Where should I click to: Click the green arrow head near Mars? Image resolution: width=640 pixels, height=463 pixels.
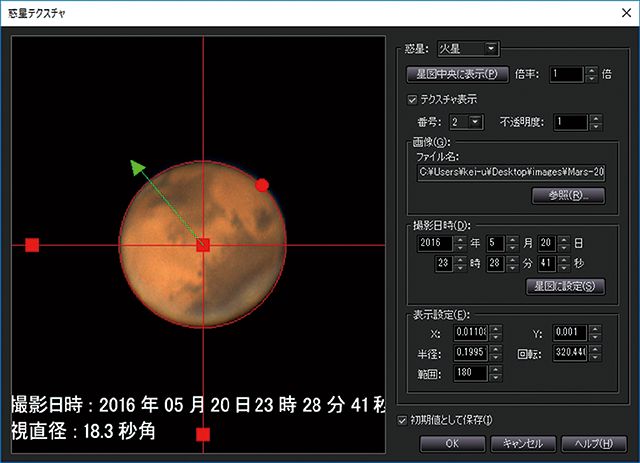point(137,166)
